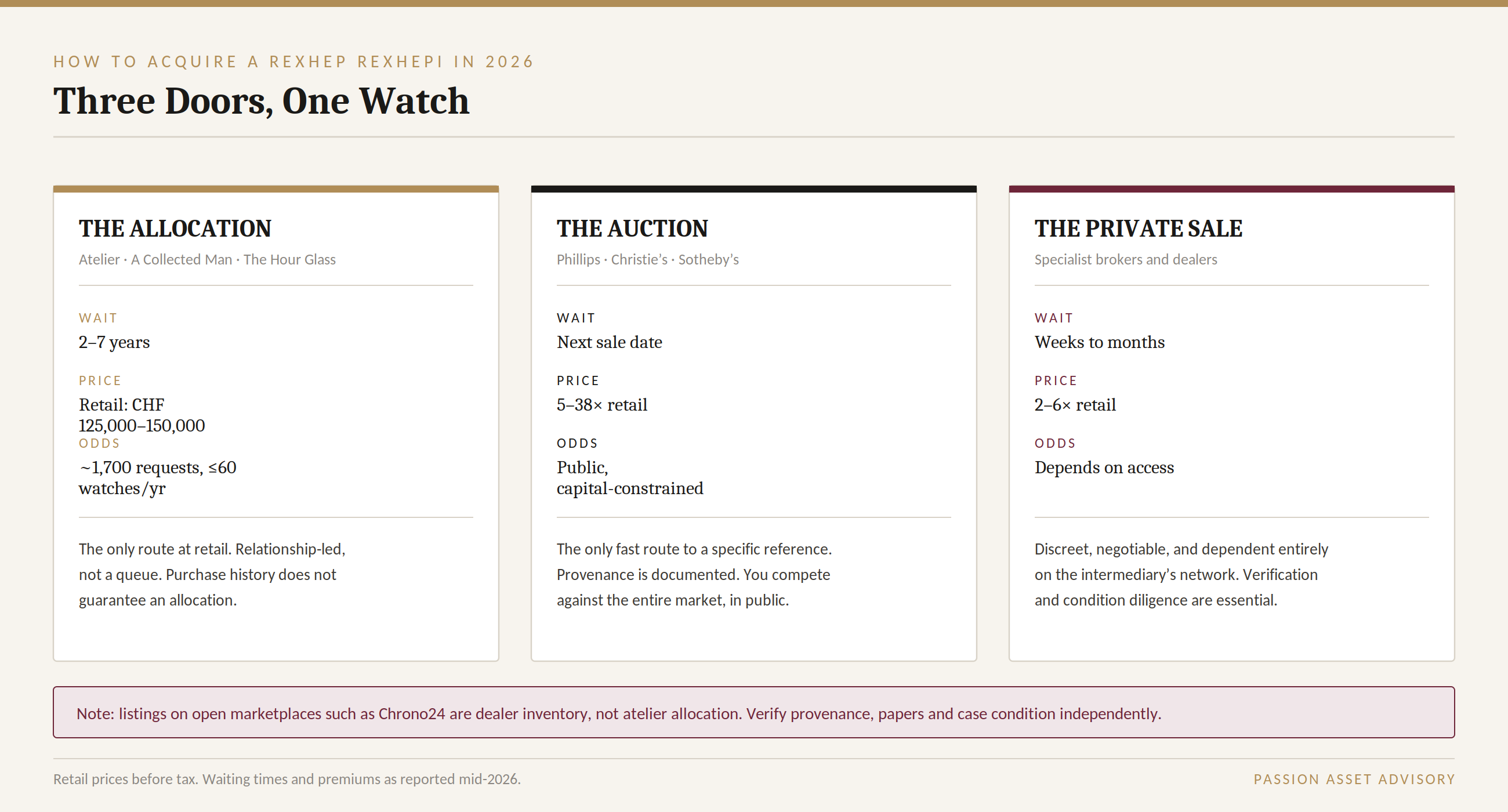Click 'Public, capital-constrained' odds value

click(630, 478)
